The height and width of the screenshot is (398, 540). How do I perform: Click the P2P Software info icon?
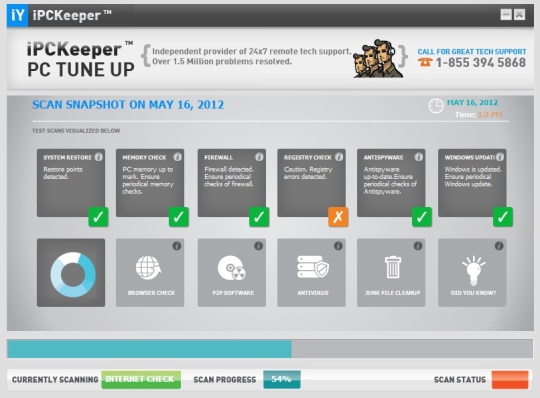coord(258,246)
